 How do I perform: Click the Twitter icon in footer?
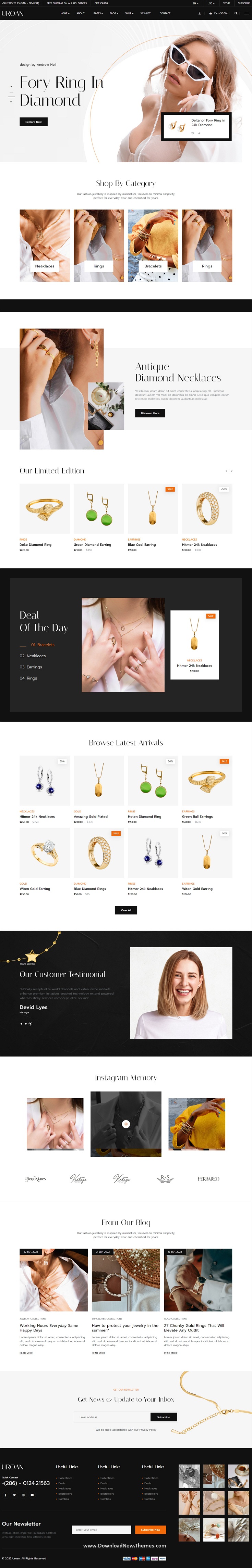coord(15,1494)
